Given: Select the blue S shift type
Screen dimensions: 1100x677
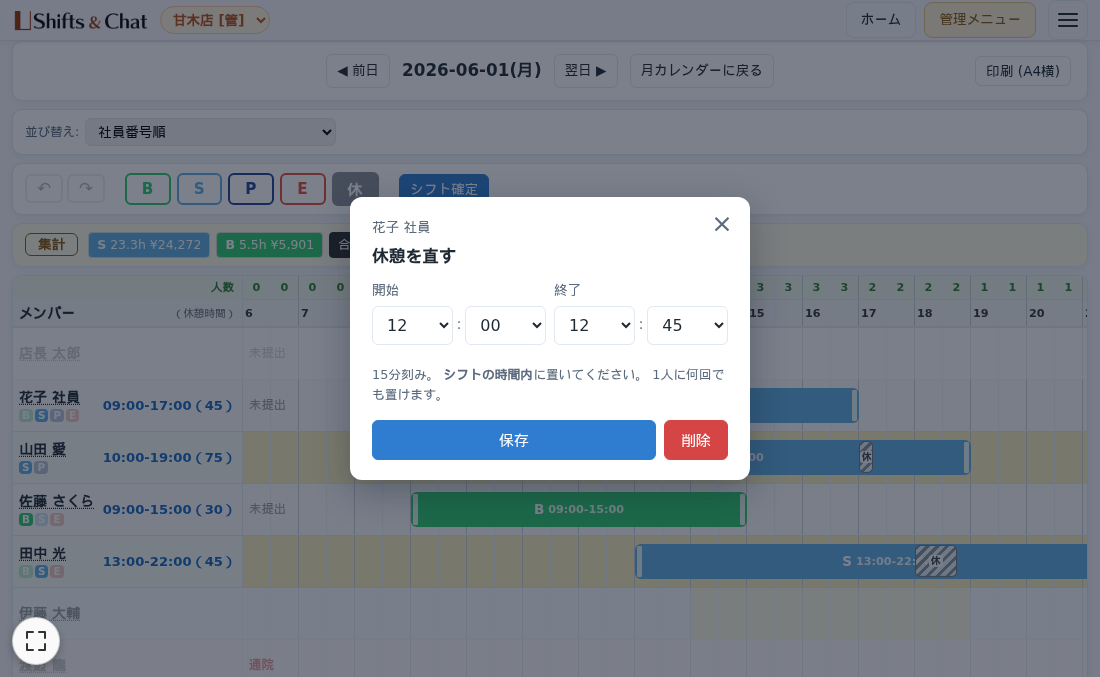Looking at the screenshot, I should coord(199,189).
